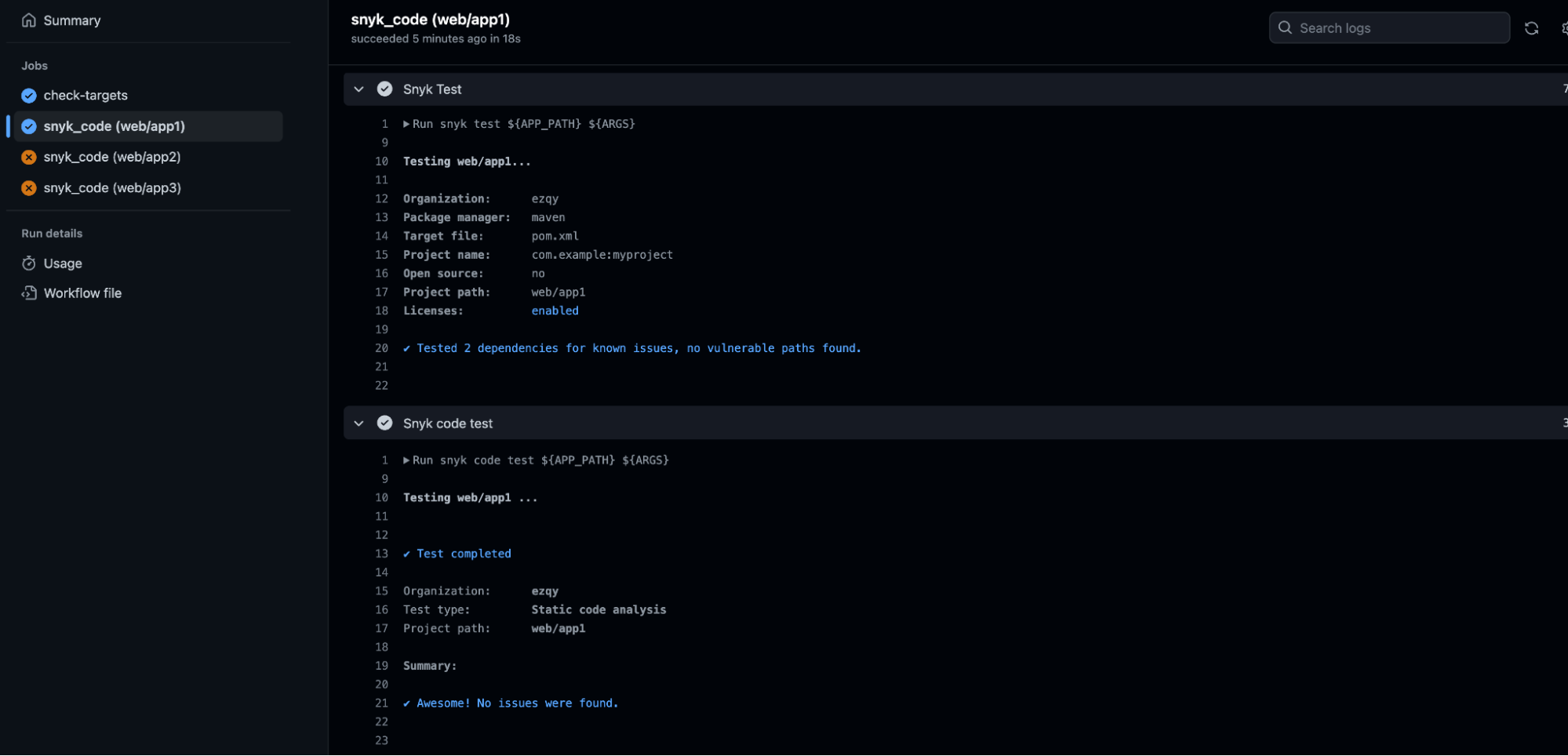Click snyk_code (web/app1) success status icon
1568x756 pixels.
click(x=29, y=126)
